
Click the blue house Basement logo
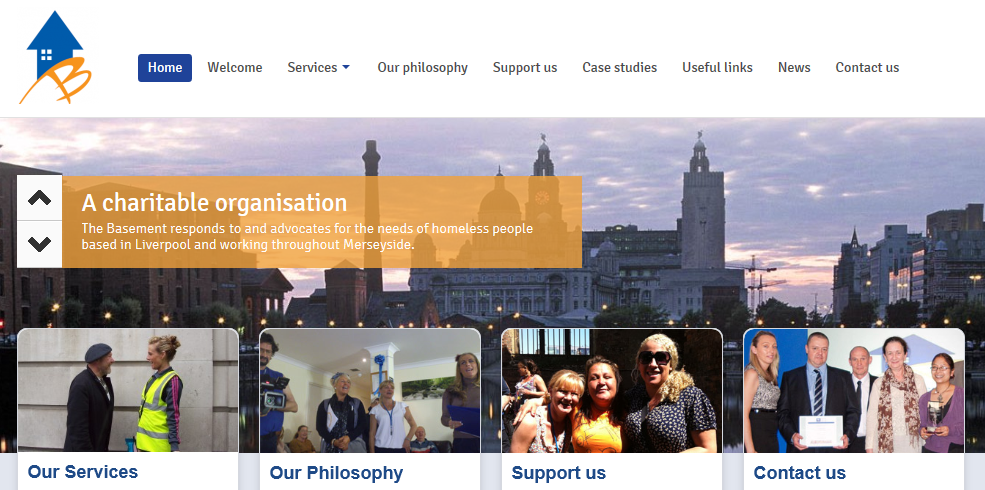coord(55,57)
